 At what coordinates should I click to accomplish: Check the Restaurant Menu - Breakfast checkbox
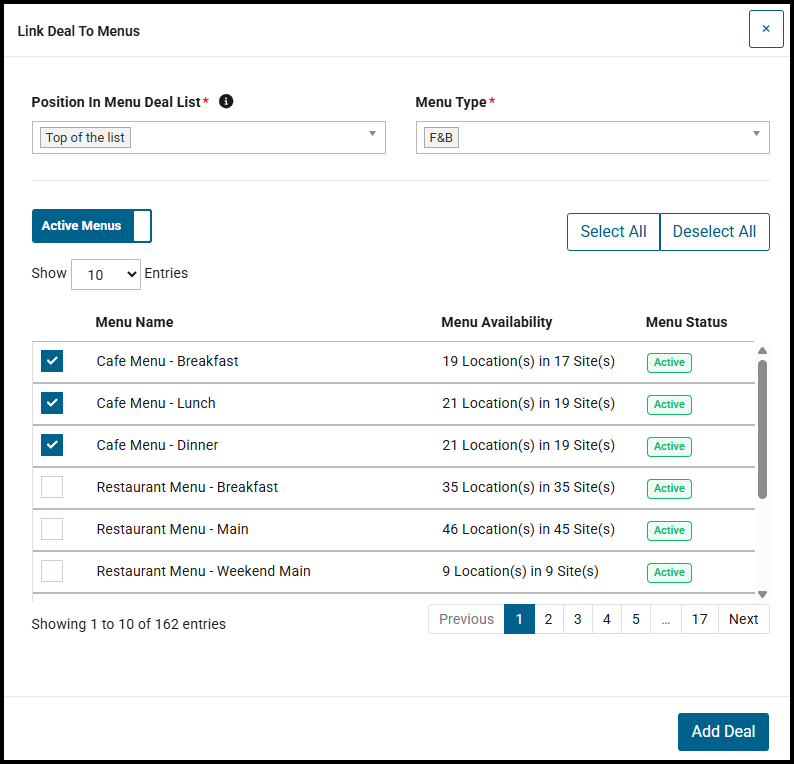coord(52,487)
